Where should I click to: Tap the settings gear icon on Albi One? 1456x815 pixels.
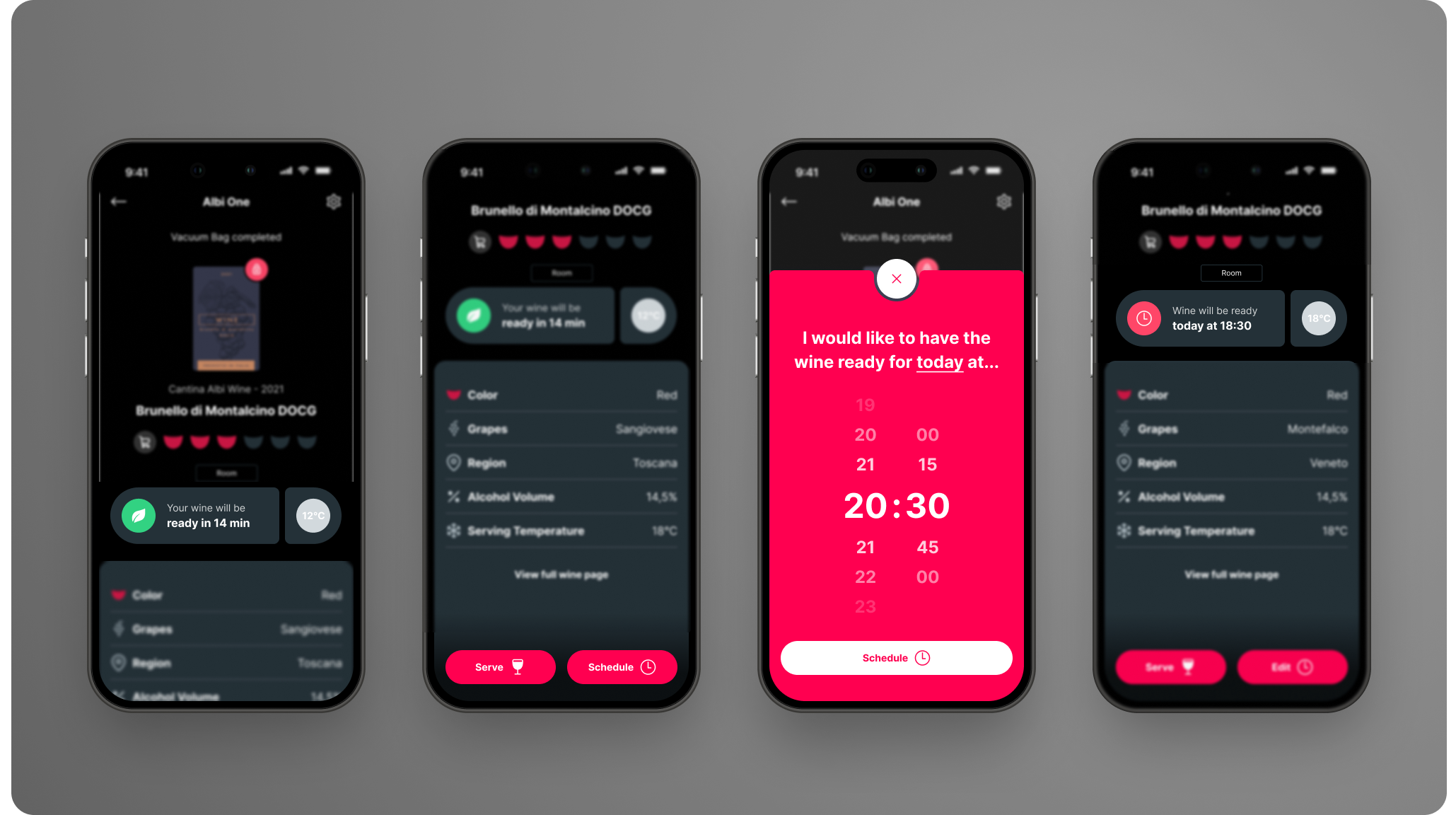(x=335, y=202)
